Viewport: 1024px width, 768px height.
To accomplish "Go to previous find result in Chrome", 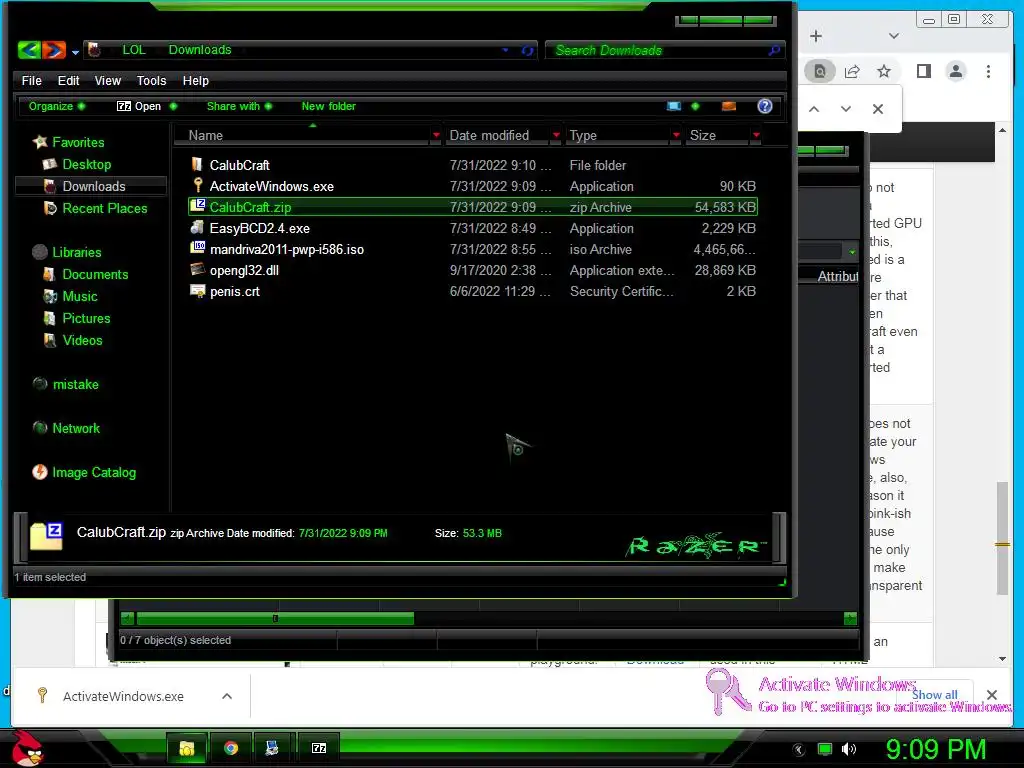I will coord(814,109).
